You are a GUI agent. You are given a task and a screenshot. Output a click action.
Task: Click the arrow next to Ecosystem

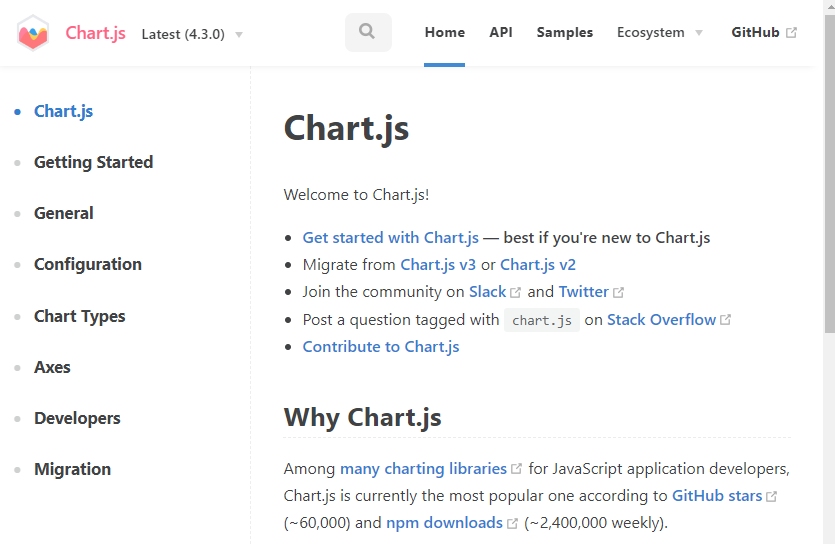(699, 33)
